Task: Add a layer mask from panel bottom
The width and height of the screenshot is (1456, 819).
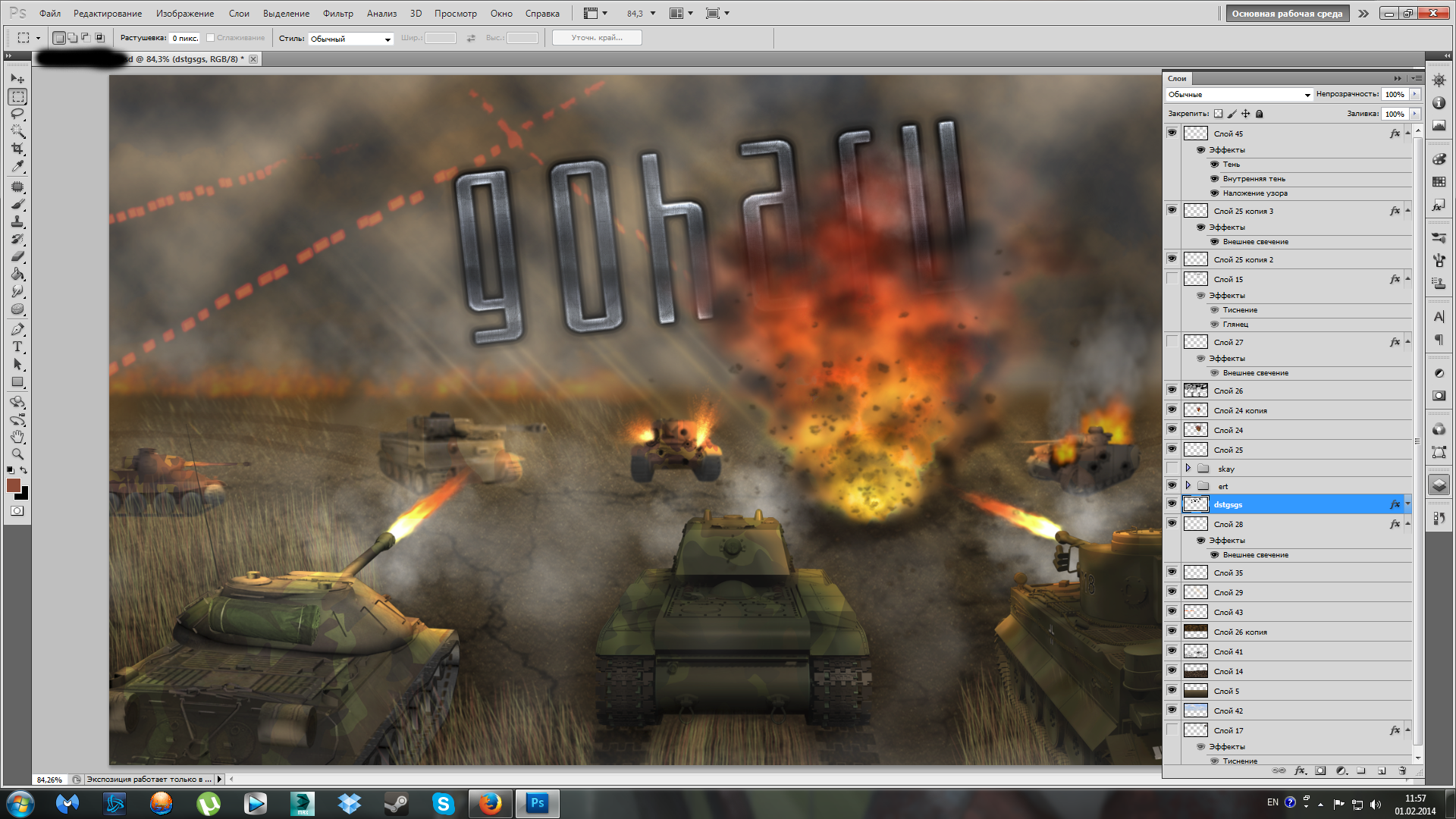Action: pos(1320,770)
